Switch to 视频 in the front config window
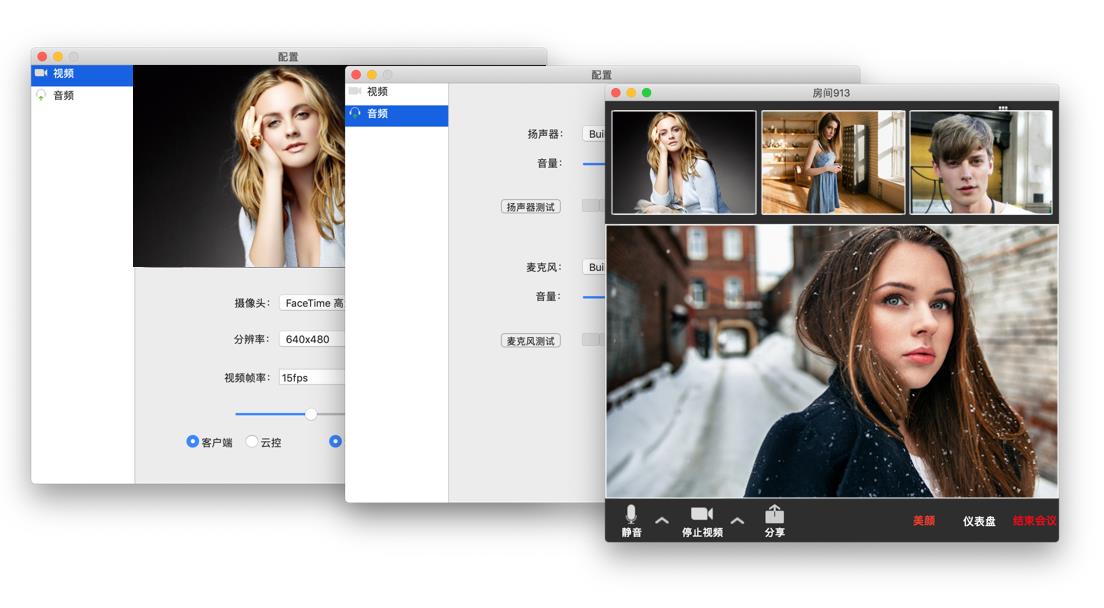The height and width of the screenshot is (608, 1104). [x=376, y=92]
